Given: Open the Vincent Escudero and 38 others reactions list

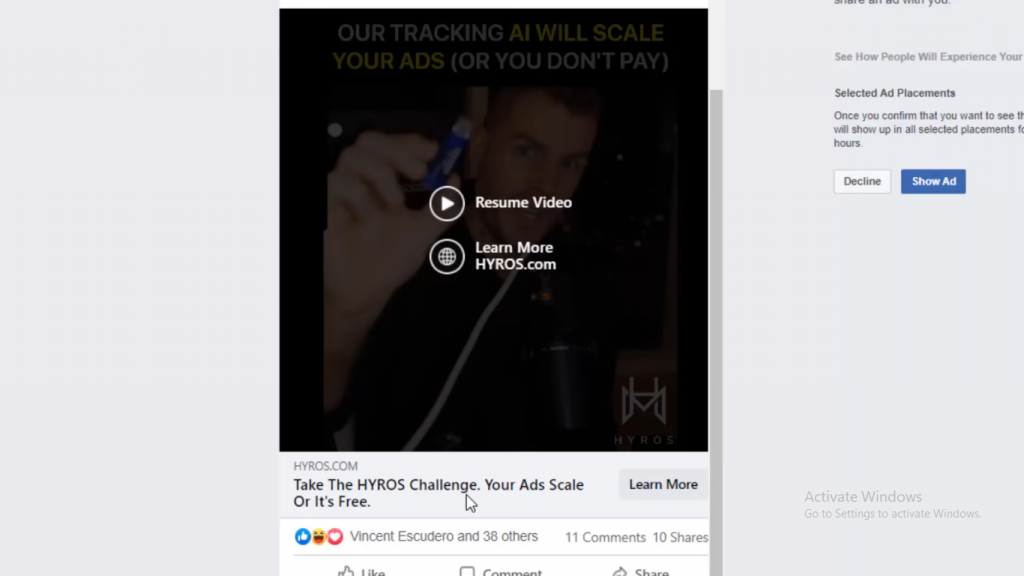Looking at the screenshot, I should [443, 536].
